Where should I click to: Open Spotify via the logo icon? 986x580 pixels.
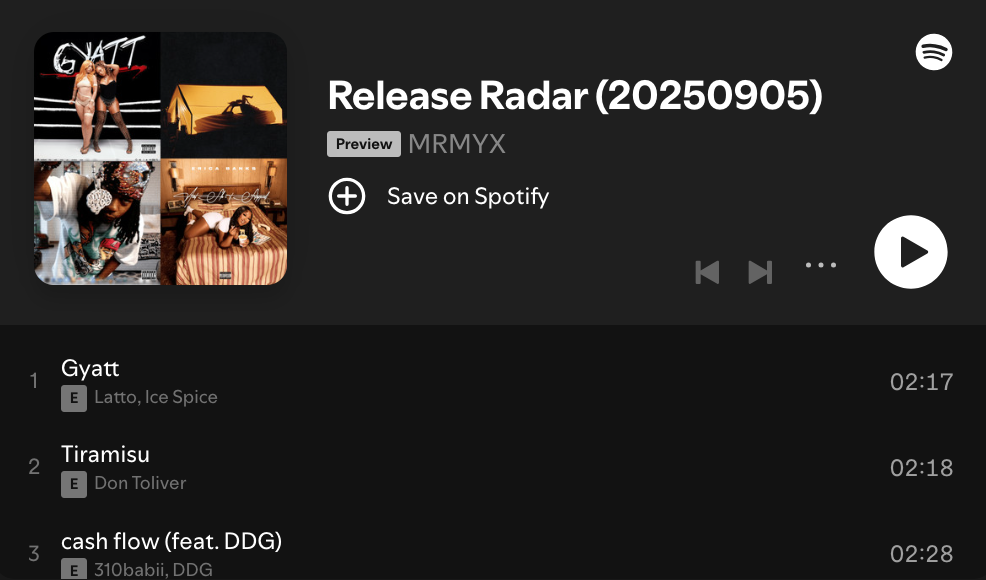[934, 52]
